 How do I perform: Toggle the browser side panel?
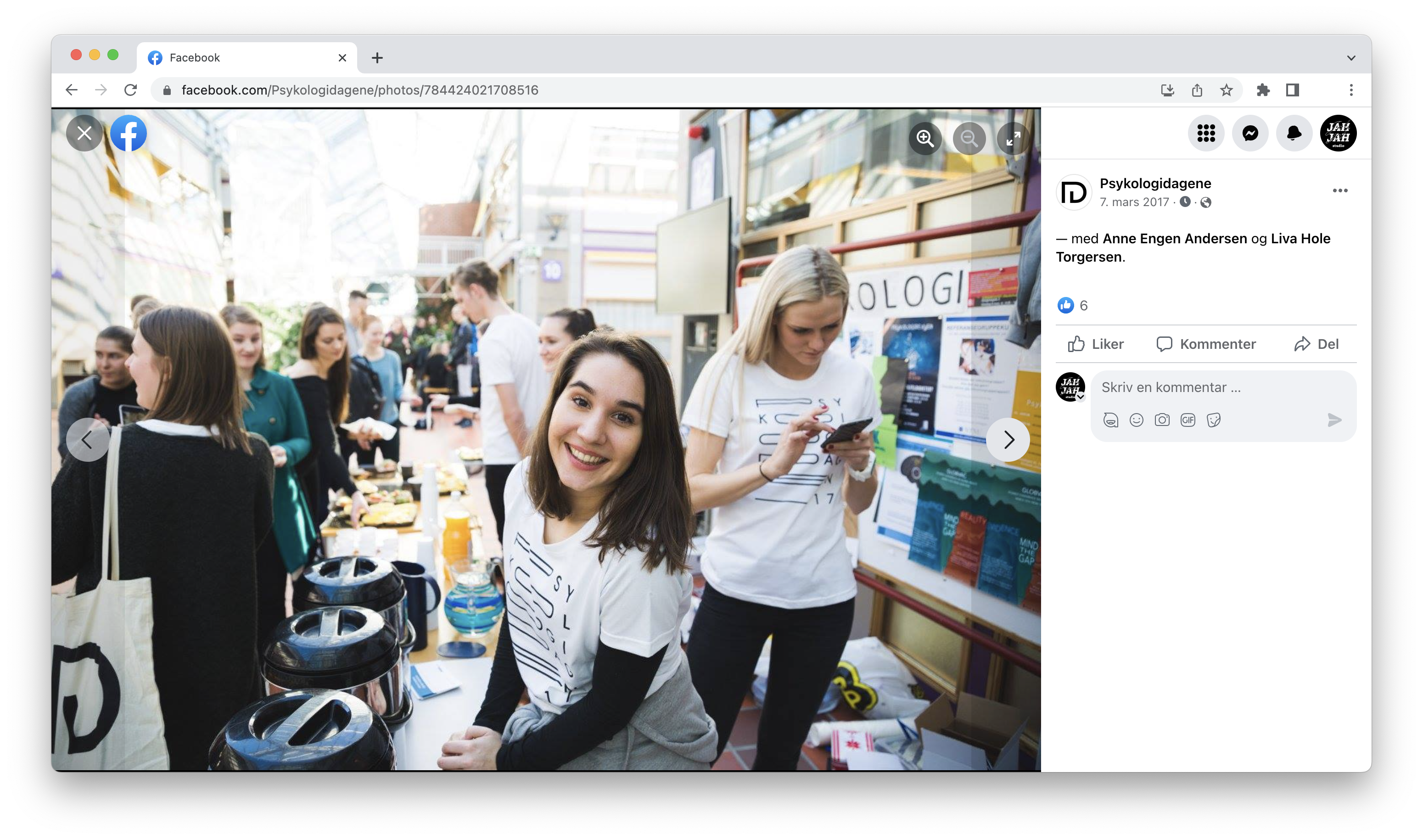[x=1292, y=90]
